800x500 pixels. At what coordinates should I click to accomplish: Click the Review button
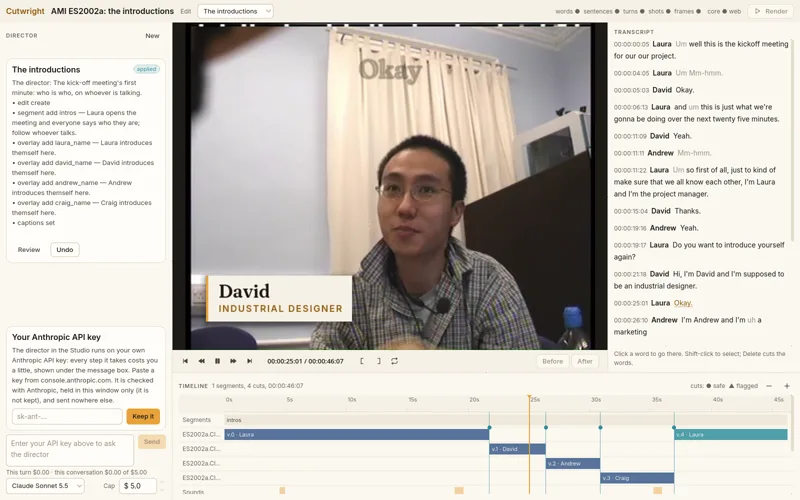(x=29, y=249)
